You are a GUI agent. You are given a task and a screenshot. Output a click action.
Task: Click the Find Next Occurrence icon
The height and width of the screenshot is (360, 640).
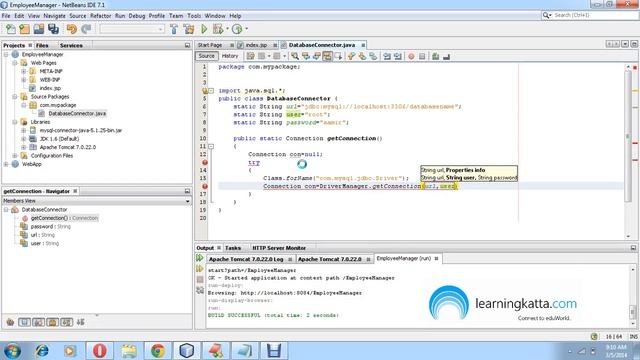[x=316, y=56]
